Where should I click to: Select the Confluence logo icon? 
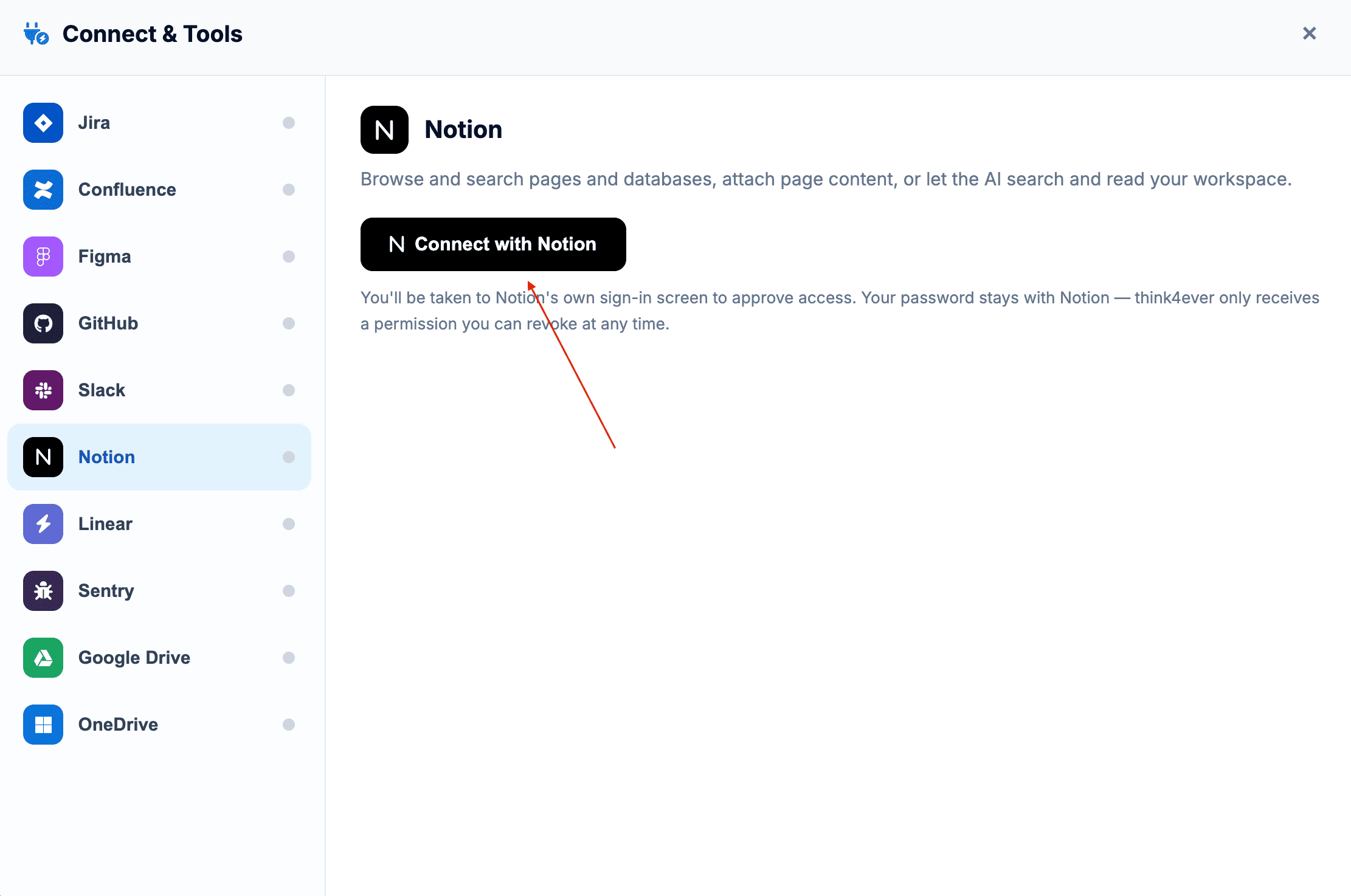[x=43, y=190]
